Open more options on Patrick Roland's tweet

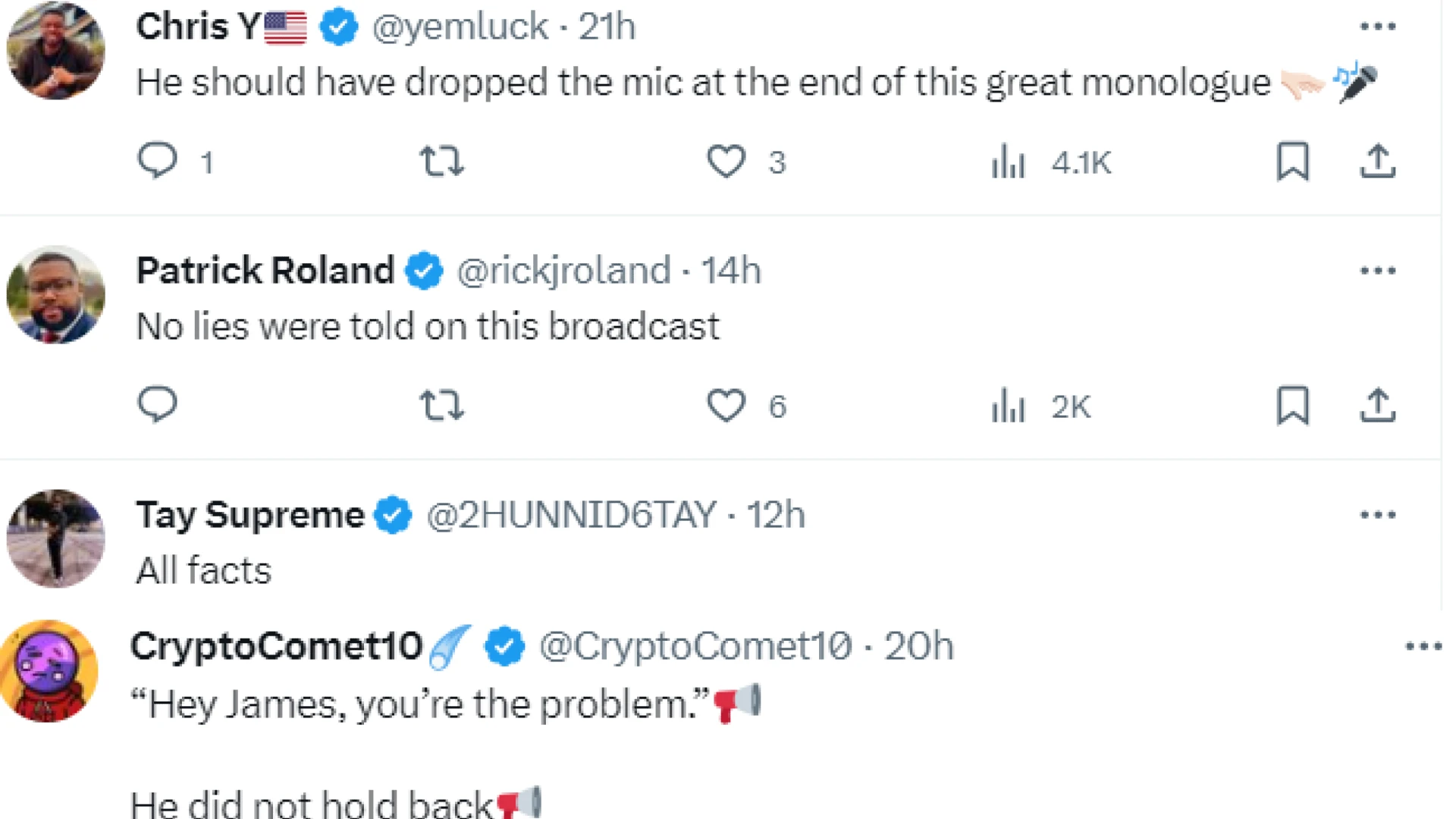[1378, 271]
